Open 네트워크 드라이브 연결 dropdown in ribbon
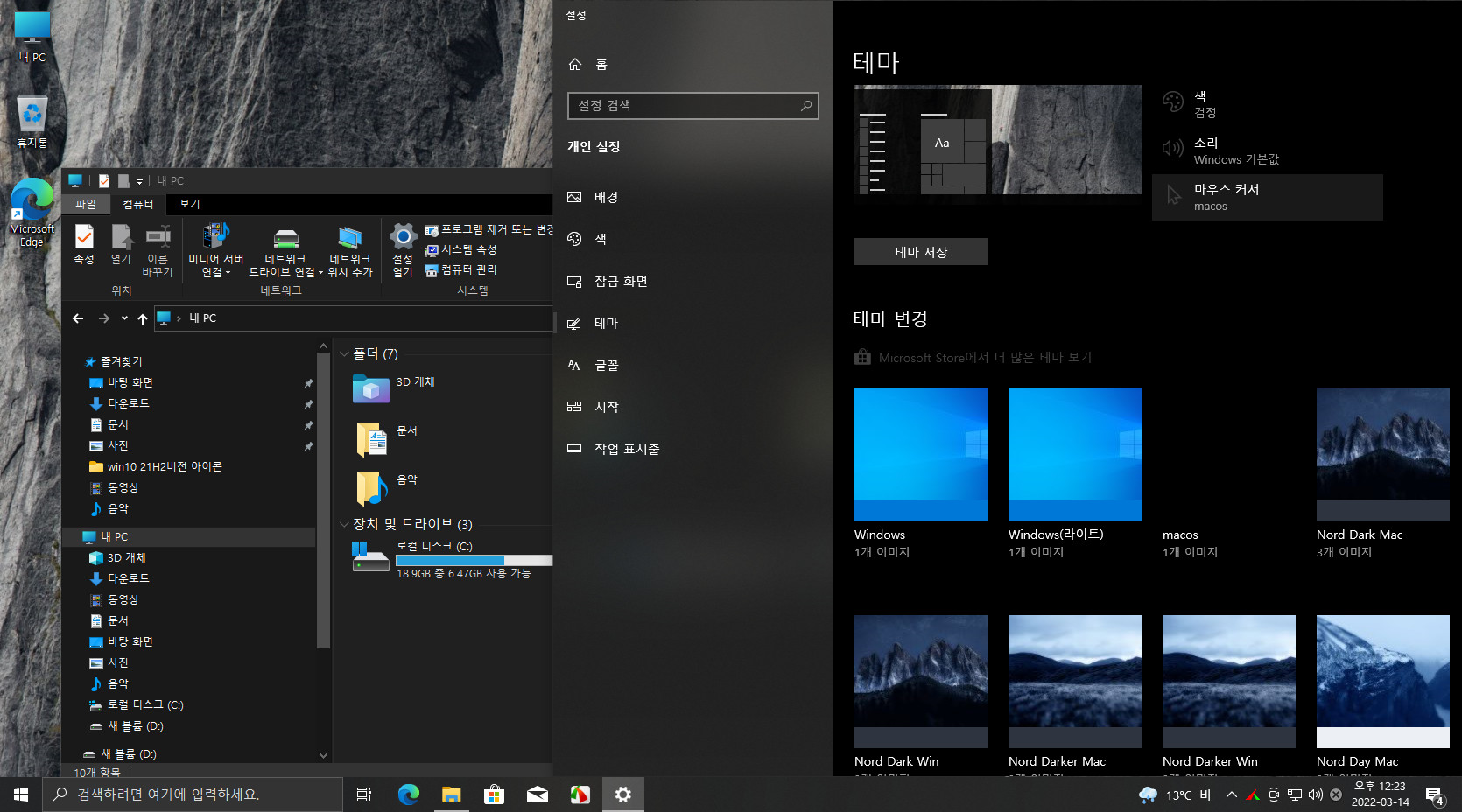Screen dimensions: 1462x812 click(285, 251)
